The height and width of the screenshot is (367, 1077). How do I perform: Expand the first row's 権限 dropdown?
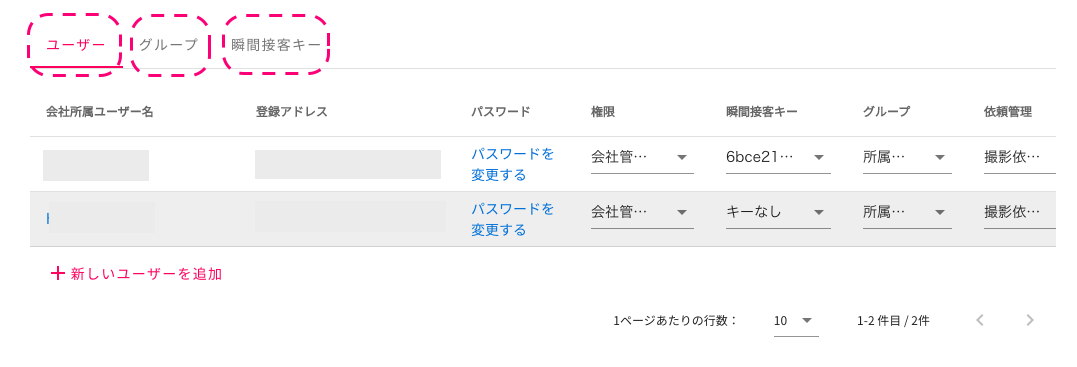(642, 157)
